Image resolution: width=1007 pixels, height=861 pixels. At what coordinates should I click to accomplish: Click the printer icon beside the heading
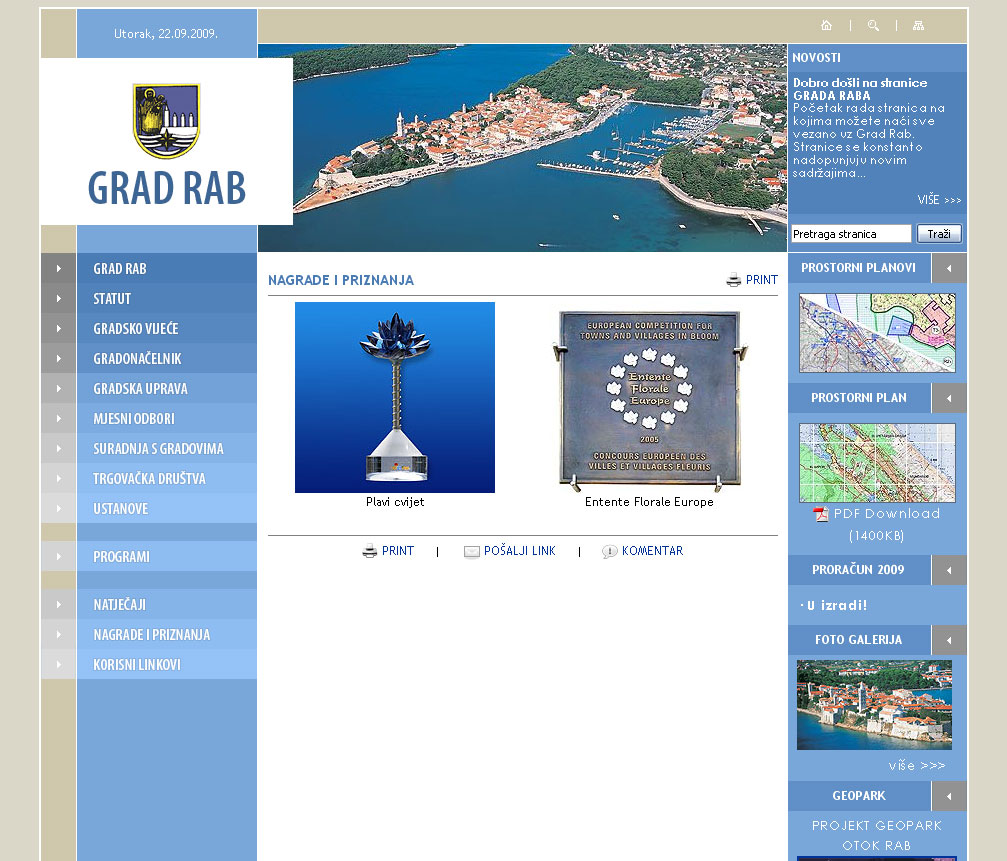coord(733,280)
